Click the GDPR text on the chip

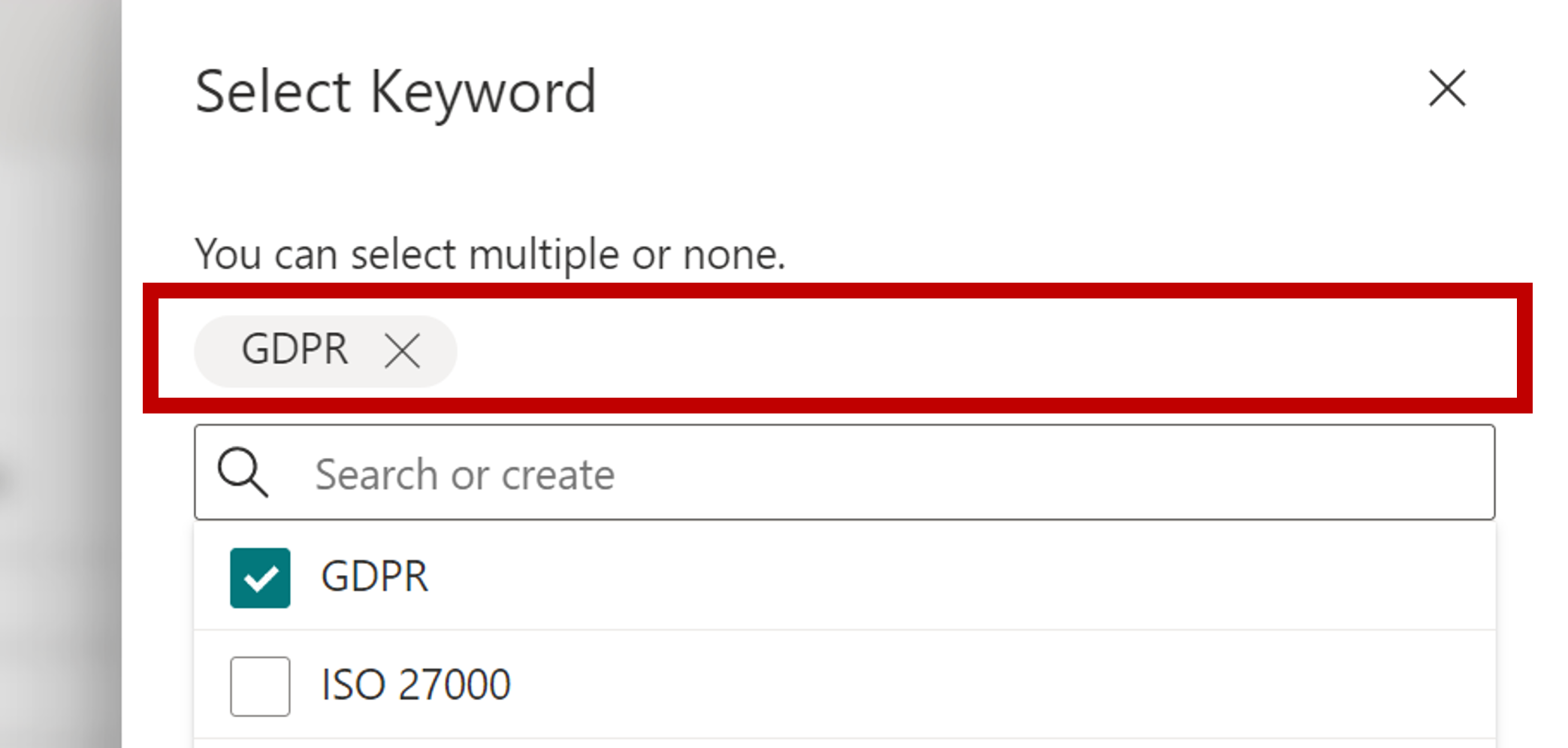295,350
